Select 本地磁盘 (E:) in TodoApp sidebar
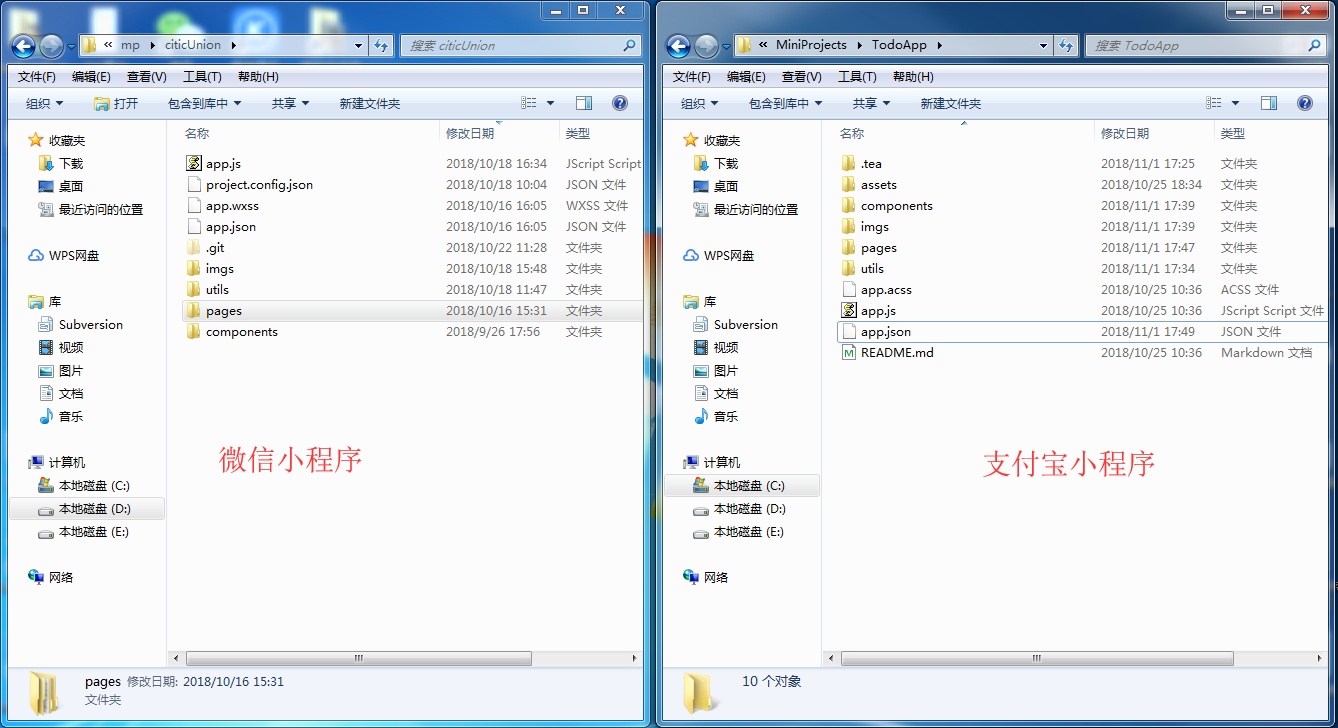Viewport: 1338px width, 728px height. (x=741, y=531)
